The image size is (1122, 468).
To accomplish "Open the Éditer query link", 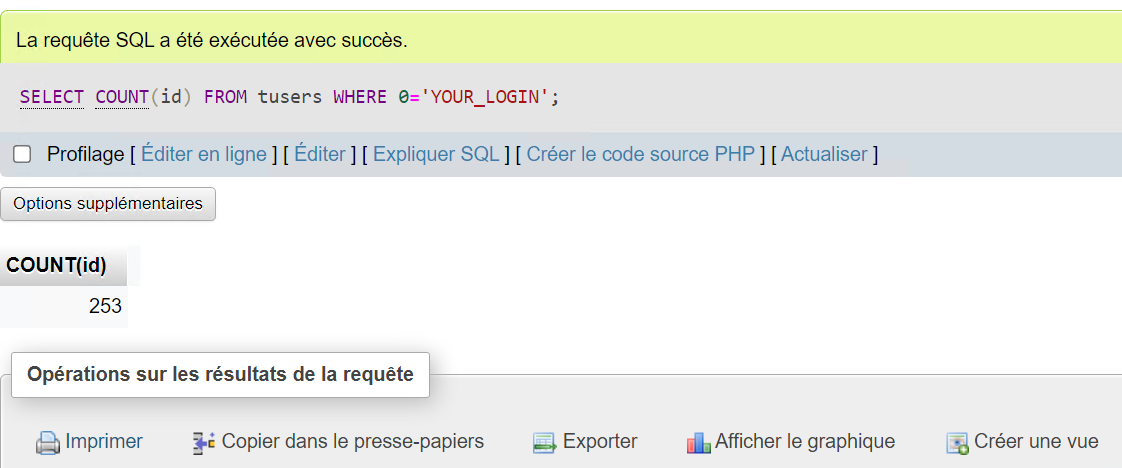I will coord(320,154).
